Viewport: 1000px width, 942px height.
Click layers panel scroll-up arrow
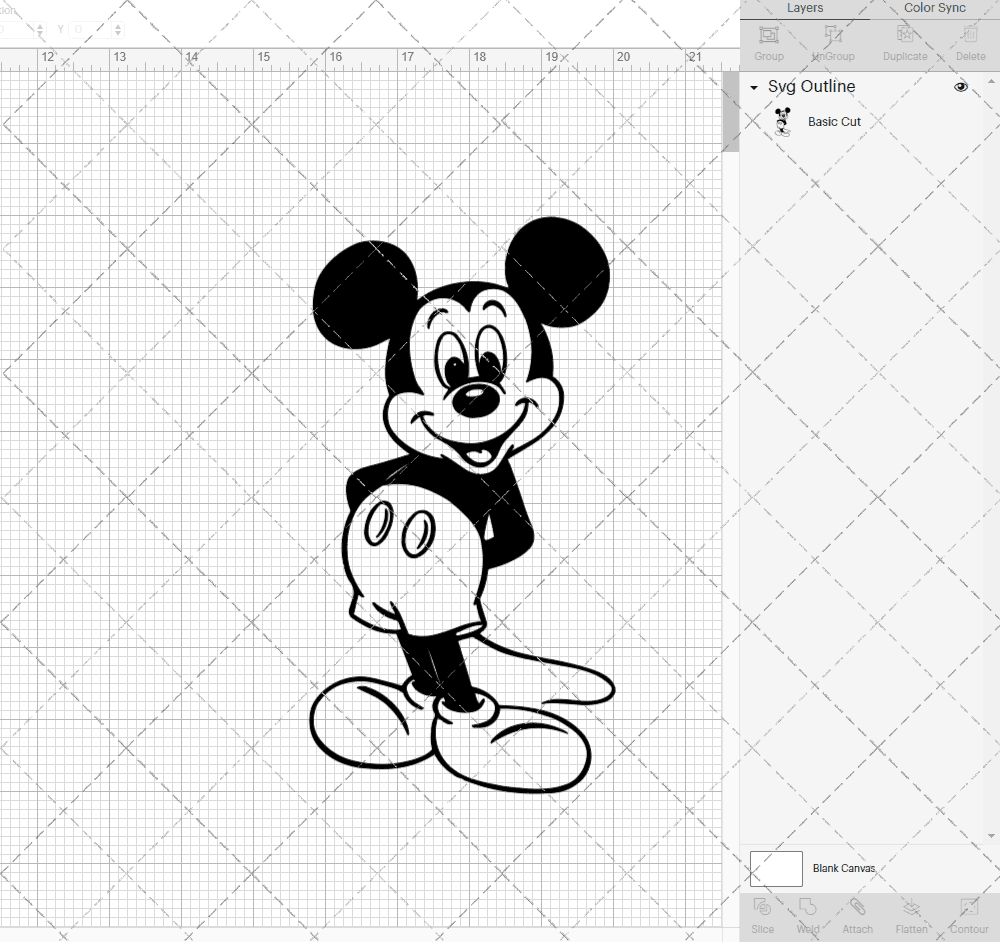coord(991,82)
